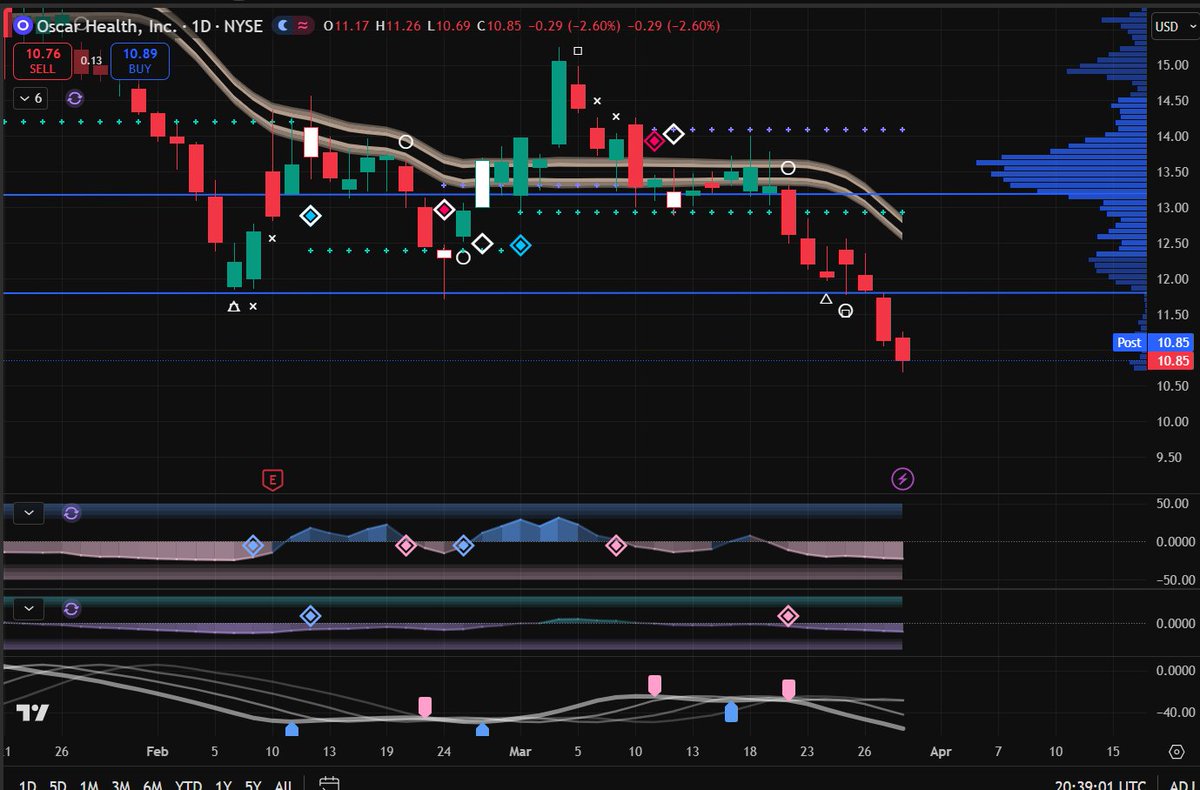The width and height of the screenshot is (1200, 790).
Task: Click the H11.26 high value in legend
Action: pos(398,26)
